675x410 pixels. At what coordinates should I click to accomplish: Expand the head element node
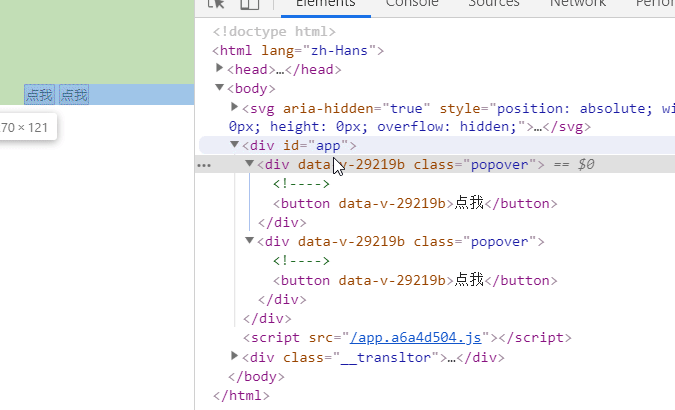[x=221, y=69]
